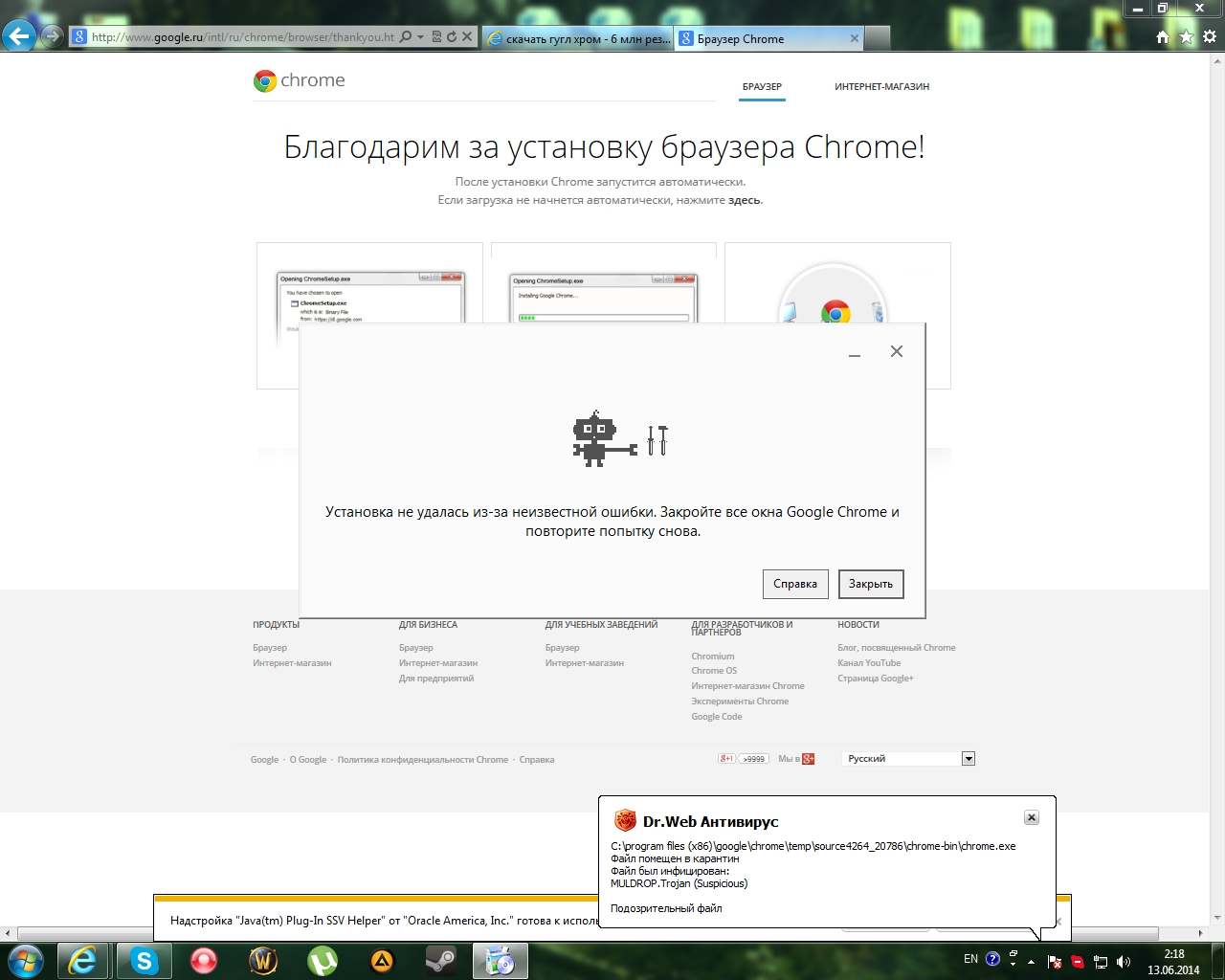The image size is (1225, 980).
Task: Click the search magnifier in address bar
Action: click(x=406, y=37)
